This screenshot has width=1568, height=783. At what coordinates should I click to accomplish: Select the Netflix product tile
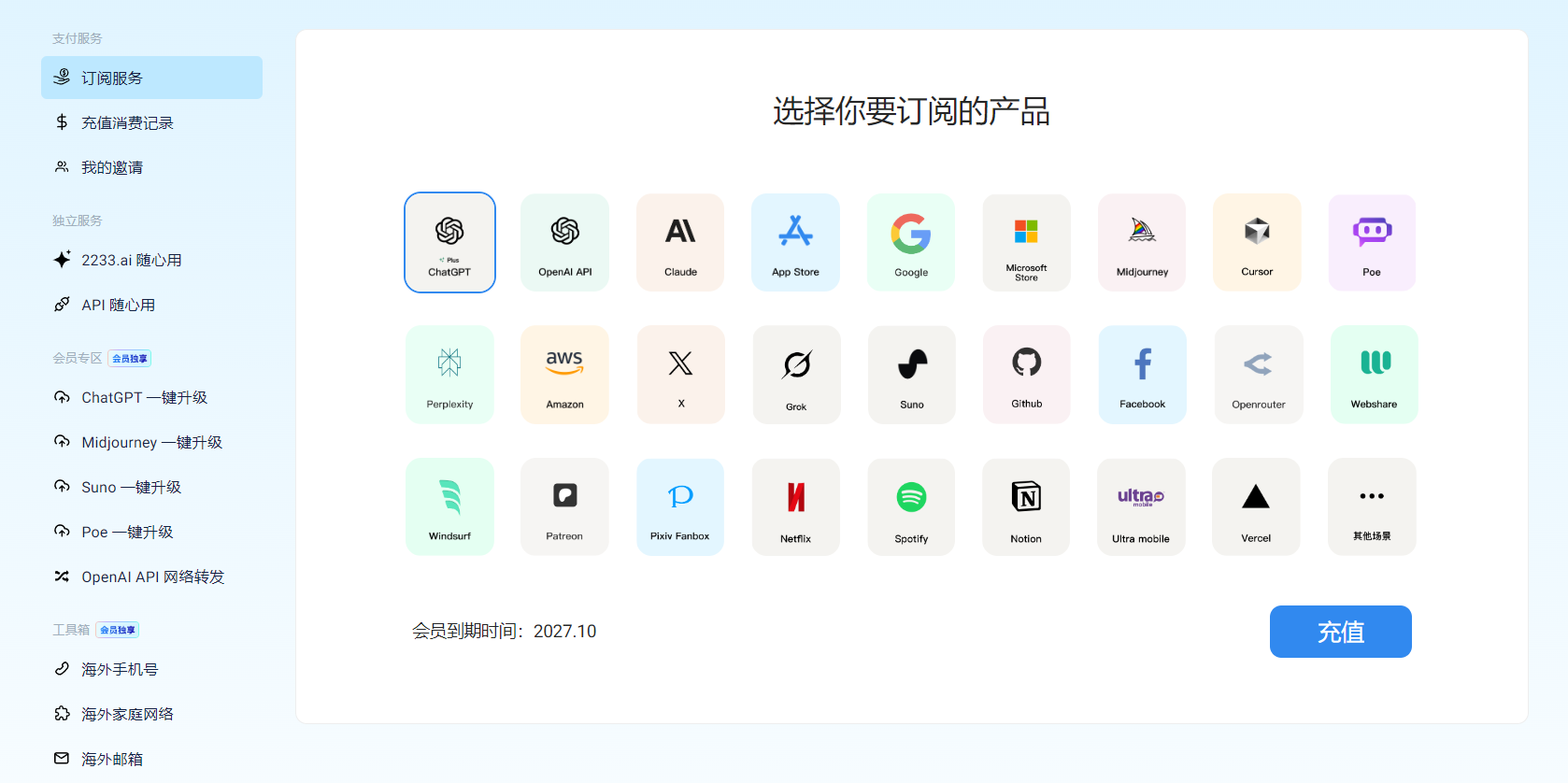(795, 506)
